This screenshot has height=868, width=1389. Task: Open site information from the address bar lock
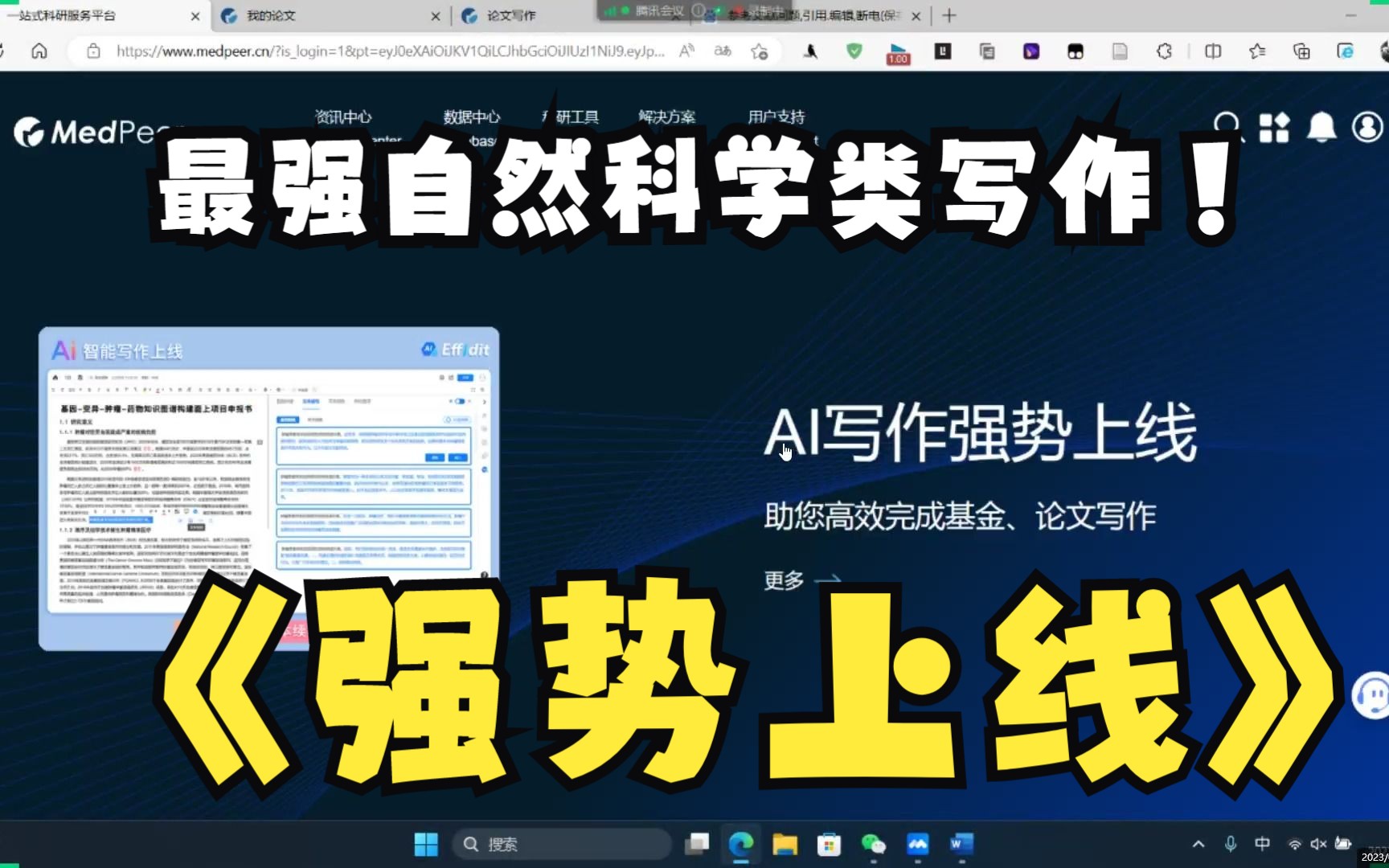click(x=93, y=51)
